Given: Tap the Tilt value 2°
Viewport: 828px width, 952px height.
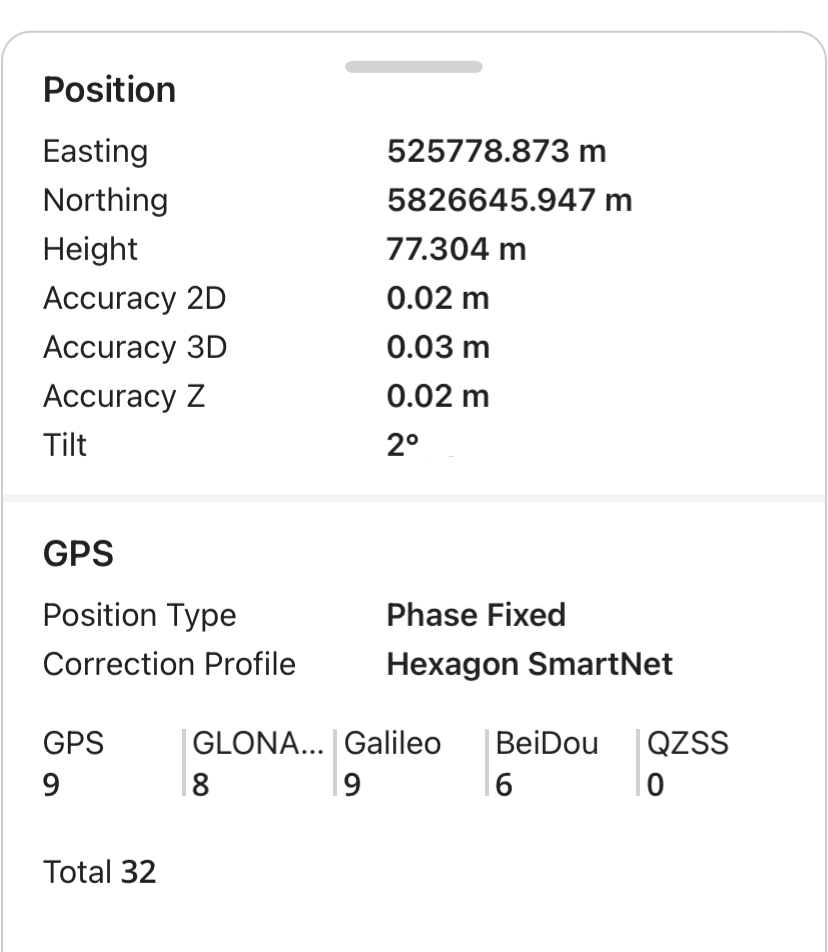Looking at the screenshot, I should click(402, 445).
